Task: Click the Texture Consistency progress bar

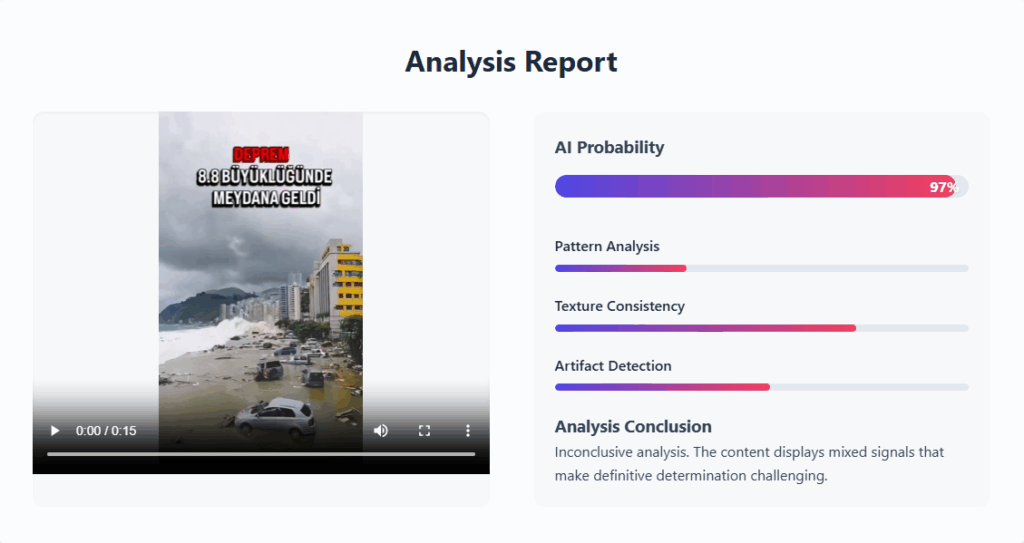Action: (761, 328)
